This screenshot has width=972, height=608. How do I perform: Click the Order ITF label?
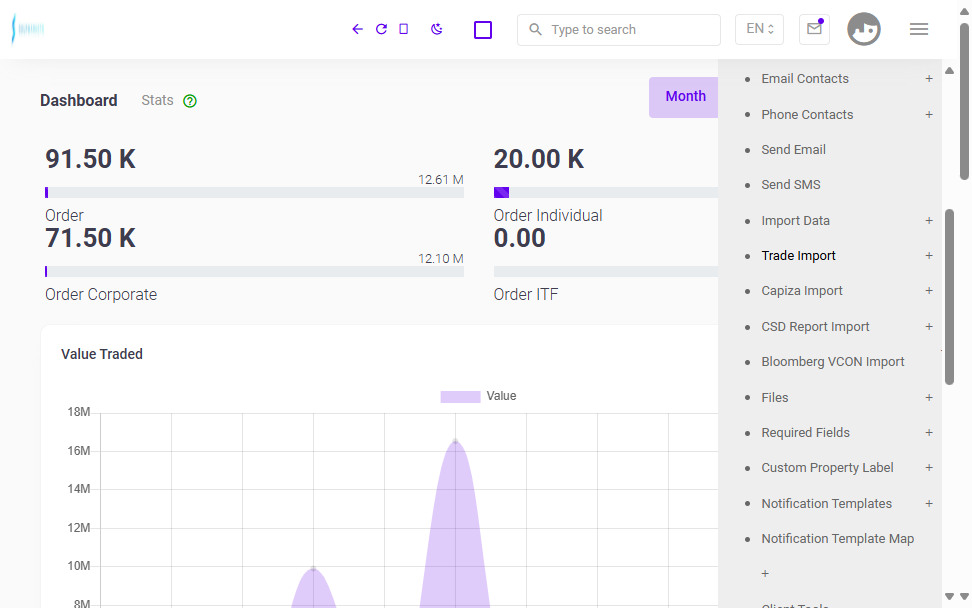pyautogui.click(x=526, y=294)
